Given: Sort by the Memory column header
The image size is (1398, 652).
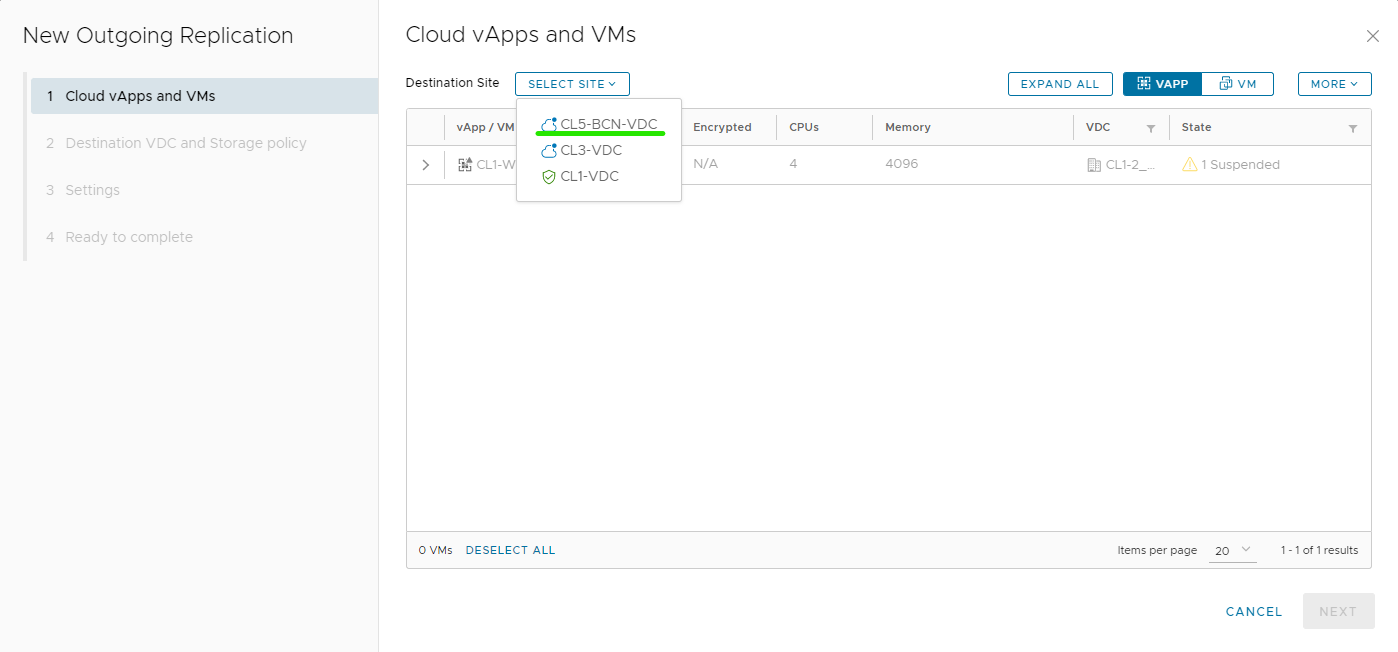Looking at the screenshot, I should coord(908,127).
